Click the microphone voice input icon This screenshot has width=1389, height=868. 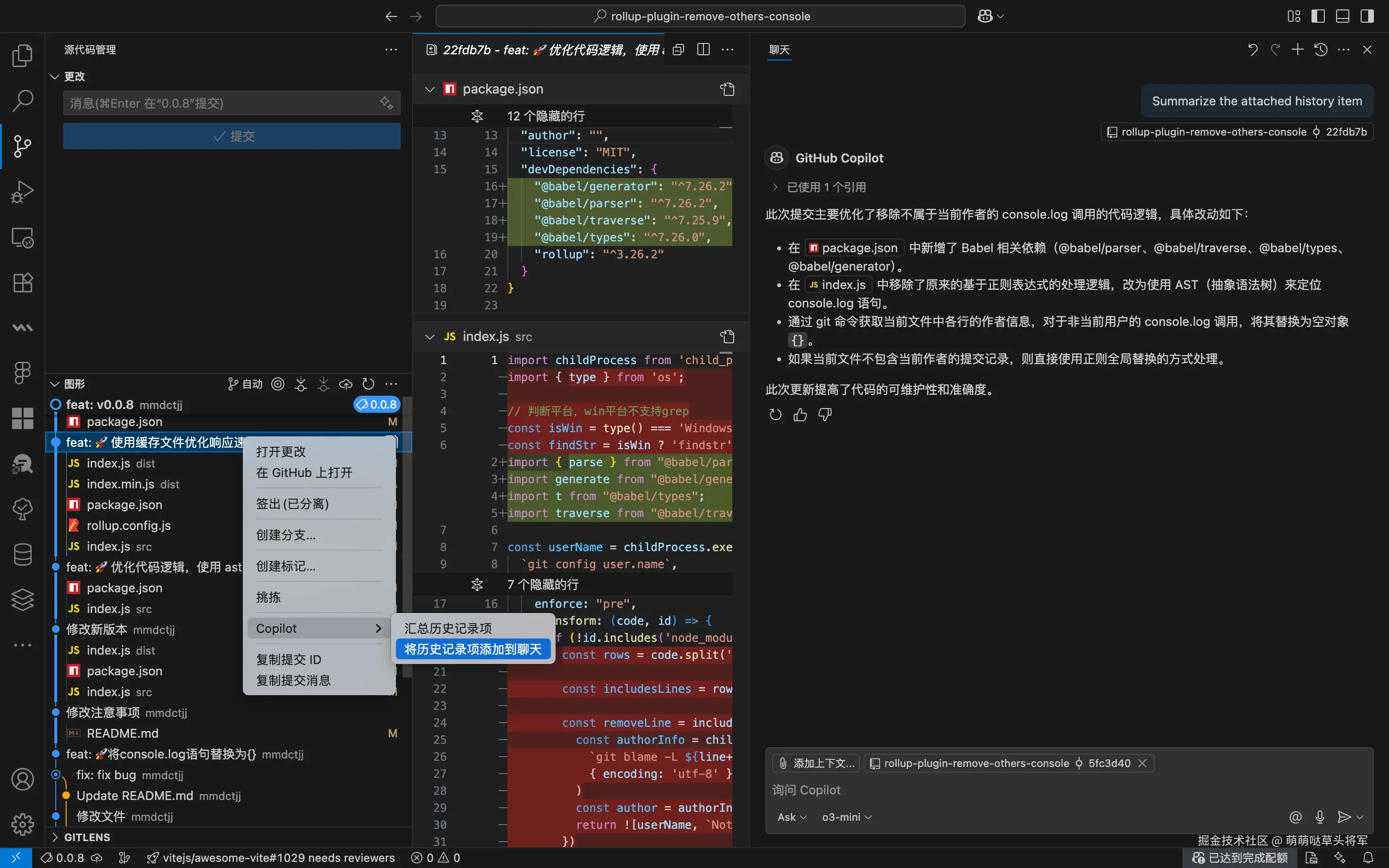(1320, 817)
